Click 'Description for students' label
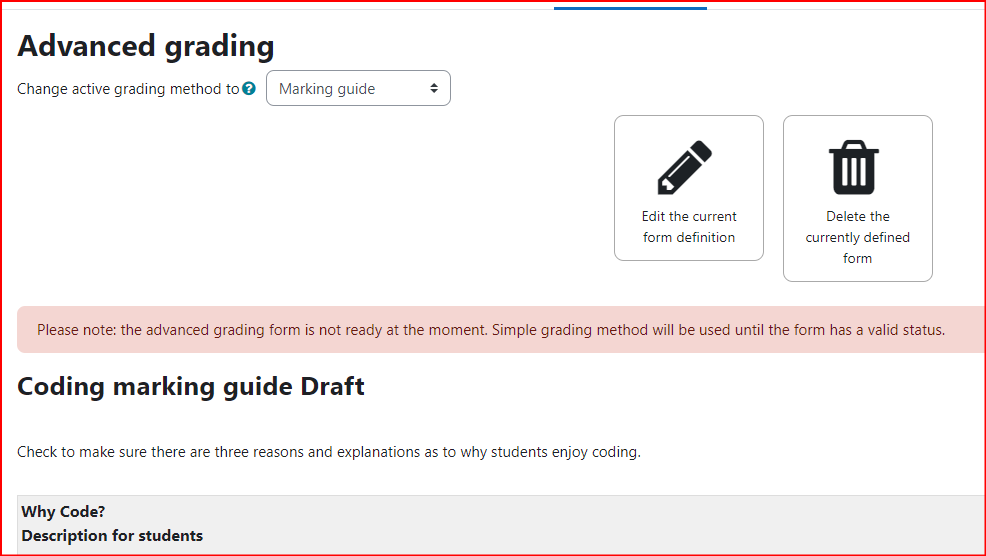 point(112,536)
